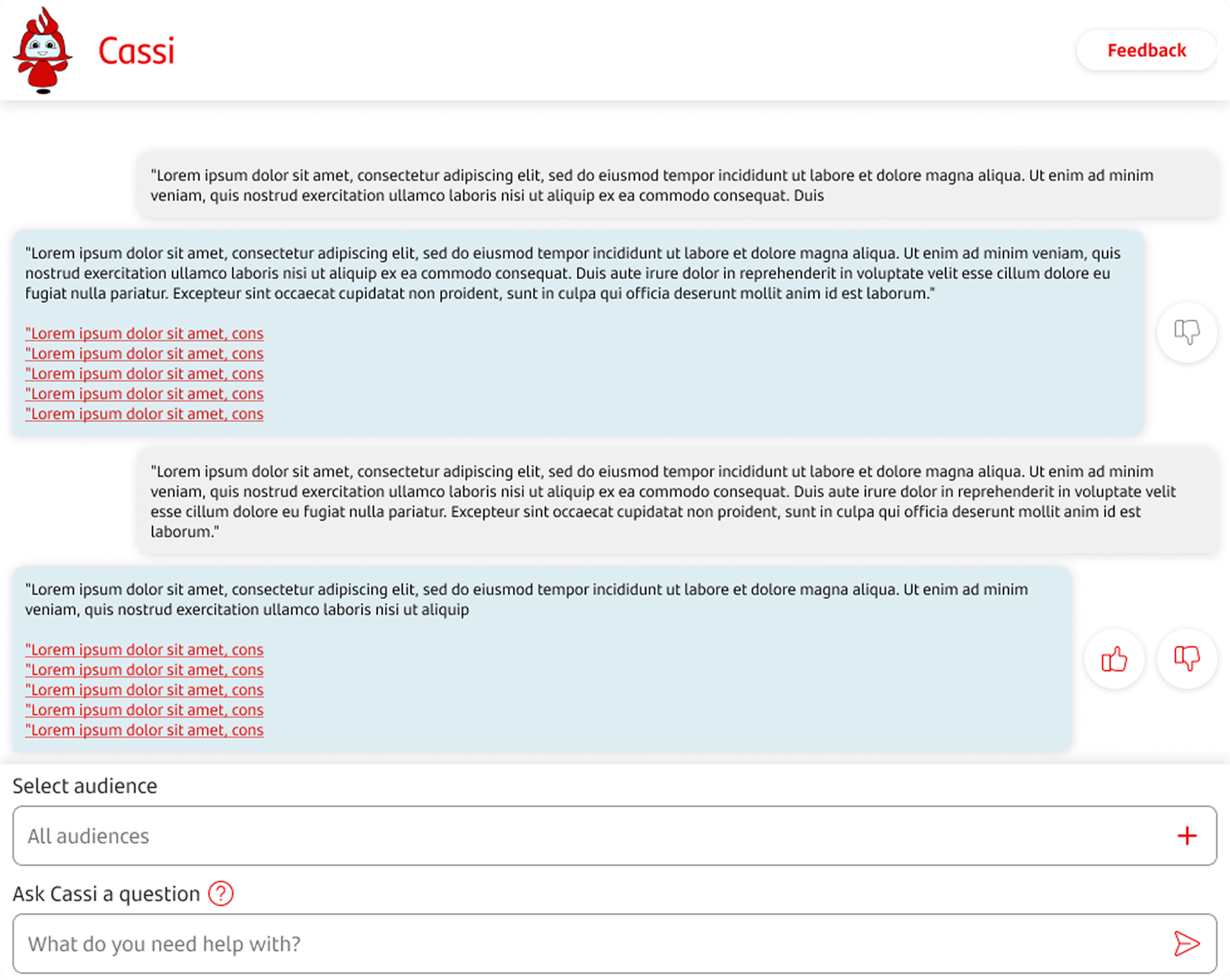Click the Select audience label
The image size is (1230, 980).
point(85,786)
